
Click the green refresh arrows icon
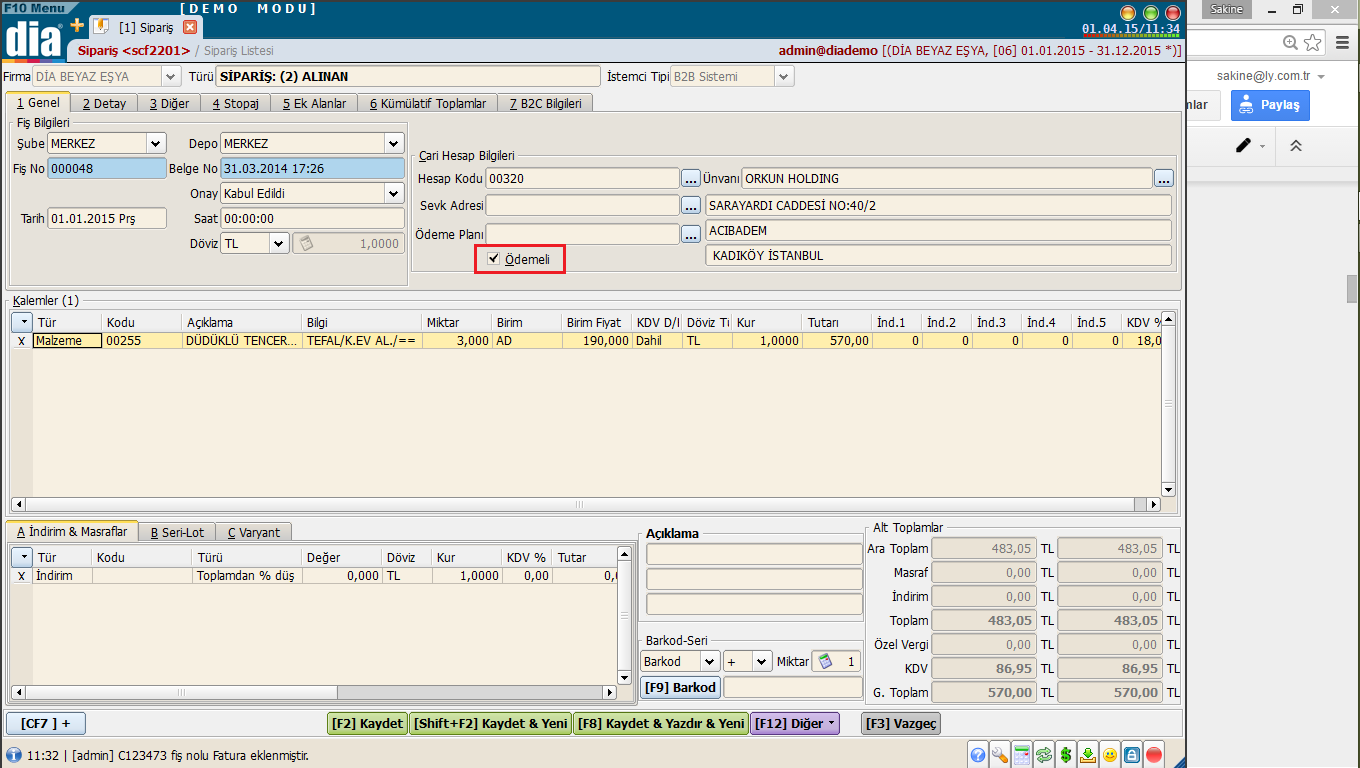1044,755
